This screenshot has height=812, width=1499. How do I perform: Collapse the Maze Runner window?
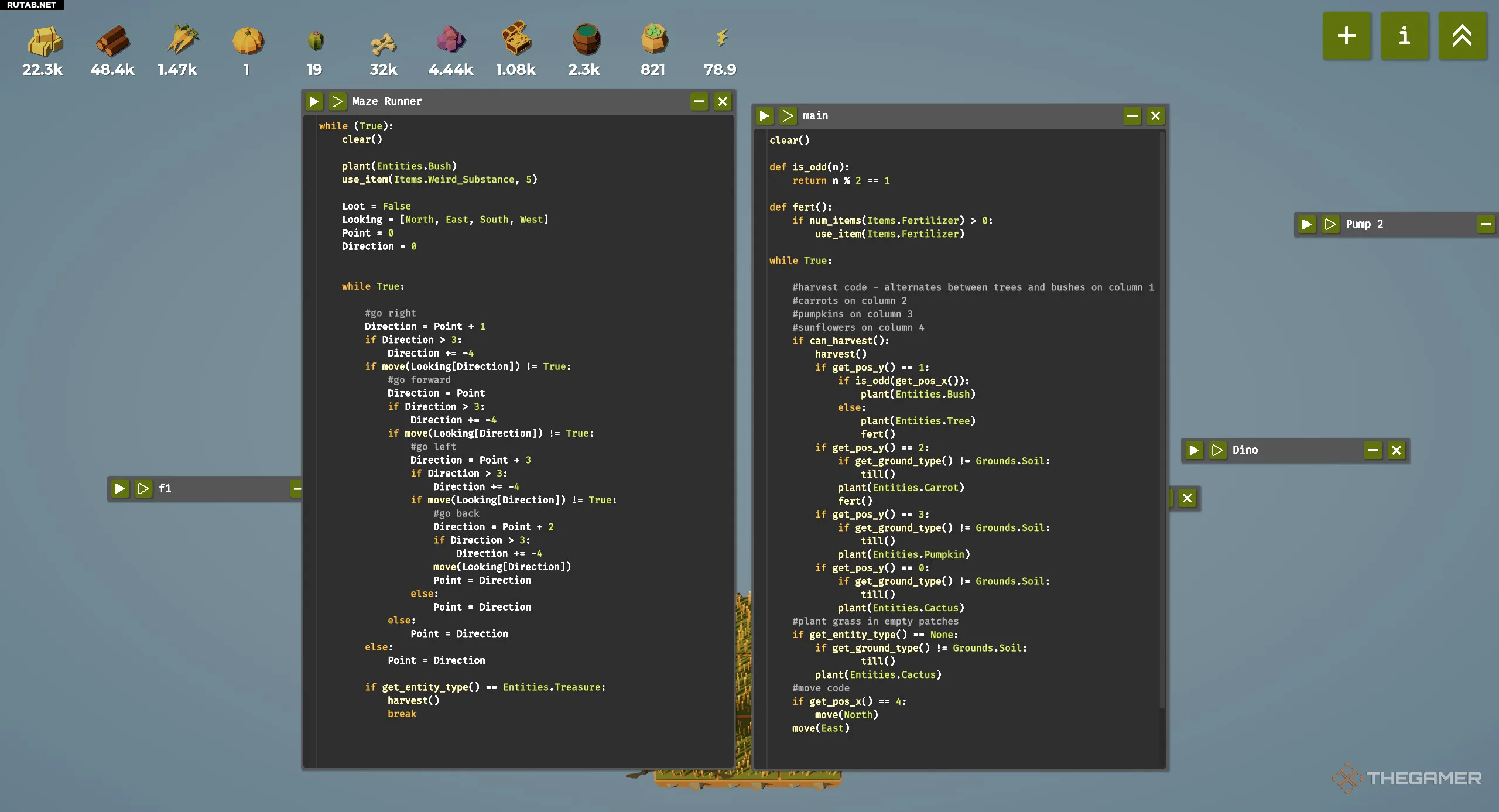pos(699,102)
